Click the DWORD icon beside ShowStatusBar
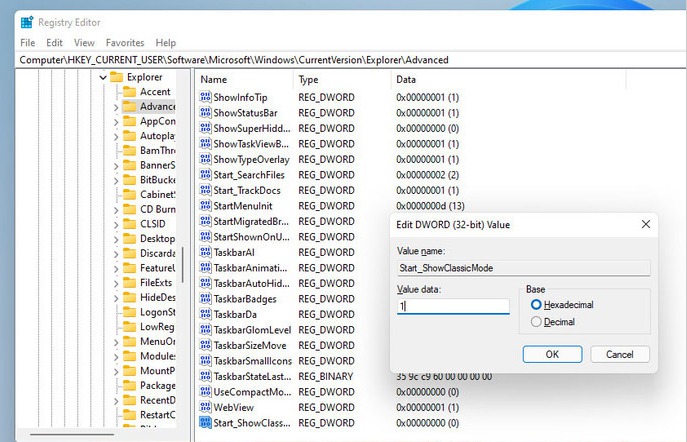The image size is (687, 442). pos(205,113)
